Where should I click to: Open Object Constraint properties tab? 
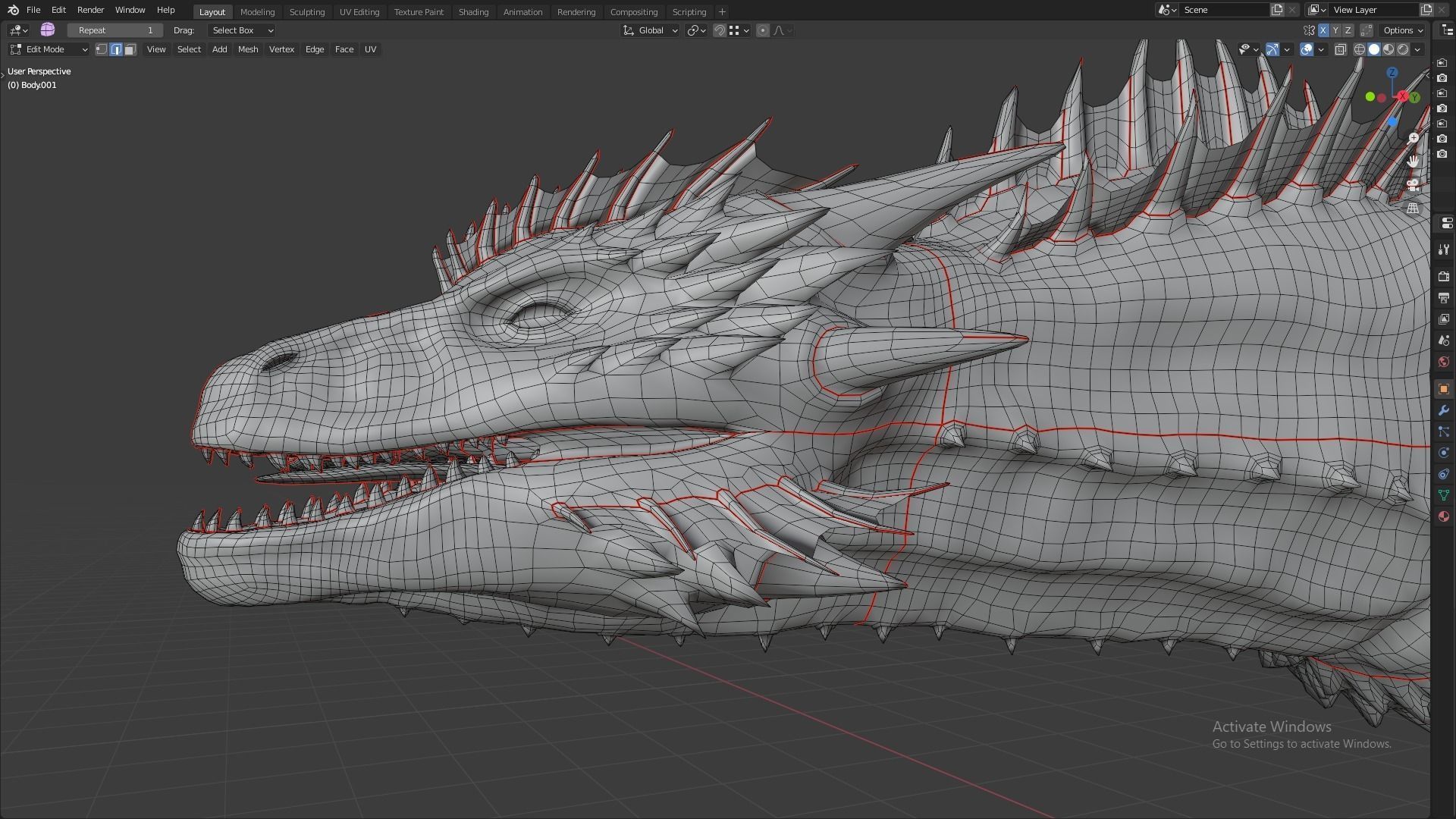click(x=1444, y=474)
